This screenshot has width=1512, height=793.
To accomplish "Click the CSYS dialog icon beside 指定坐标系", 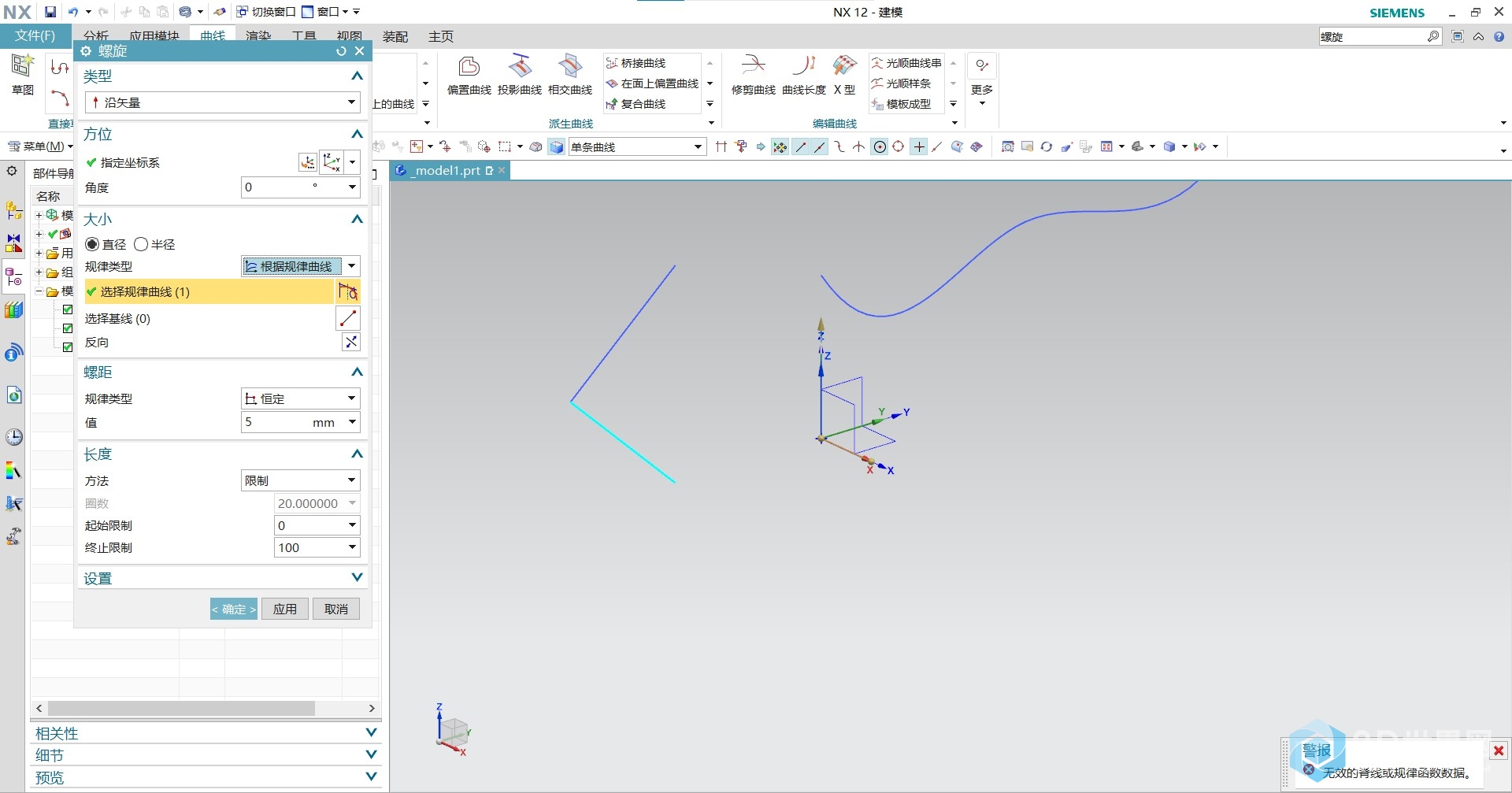I will [308, 162].
